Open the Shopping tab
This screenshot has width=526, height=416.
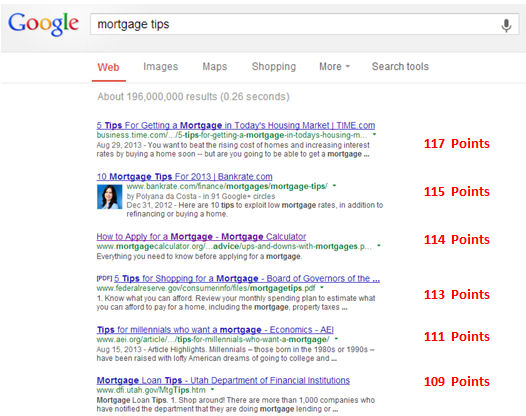click(x=274, y=66)
